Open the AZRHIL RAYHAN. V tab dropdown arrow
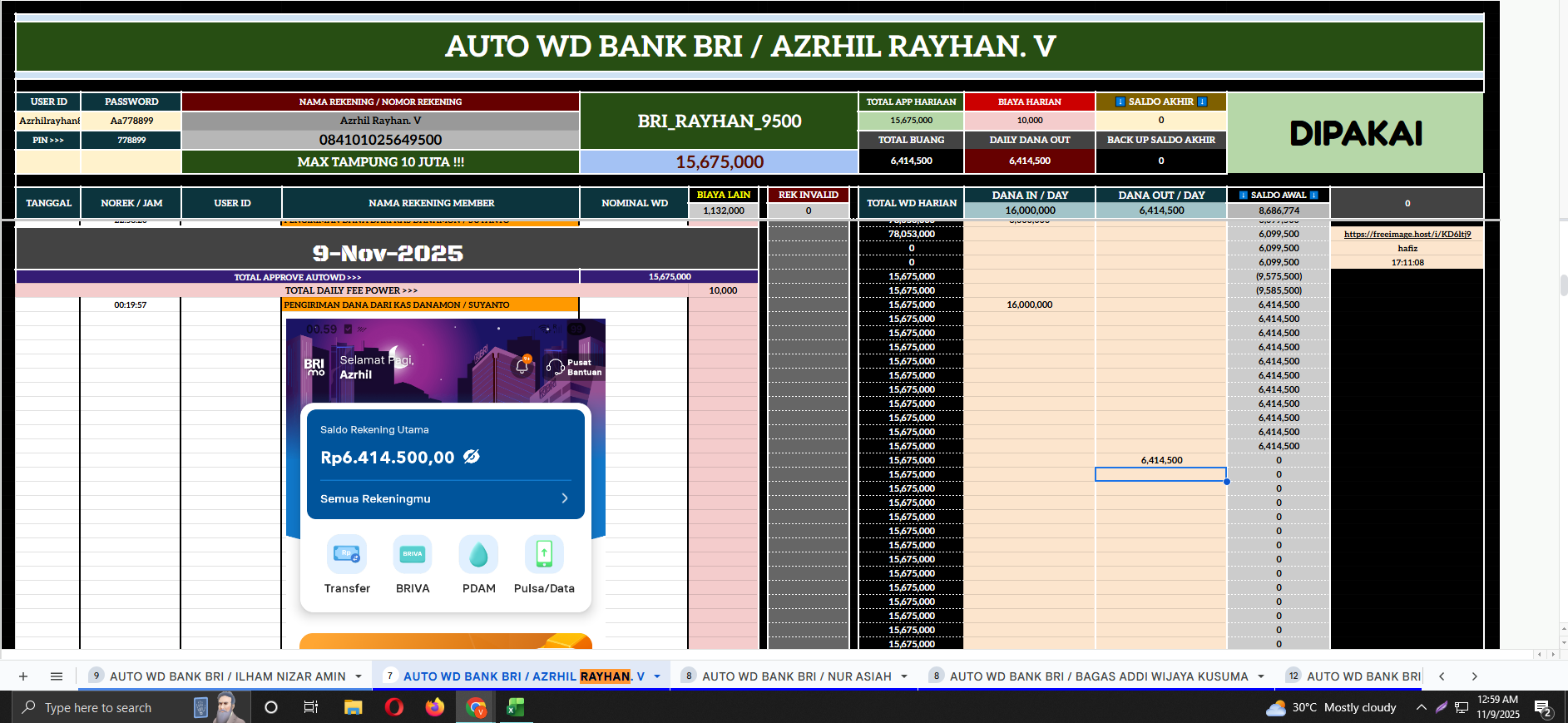Screen dimensions: 1568x723 pos(657,676)
